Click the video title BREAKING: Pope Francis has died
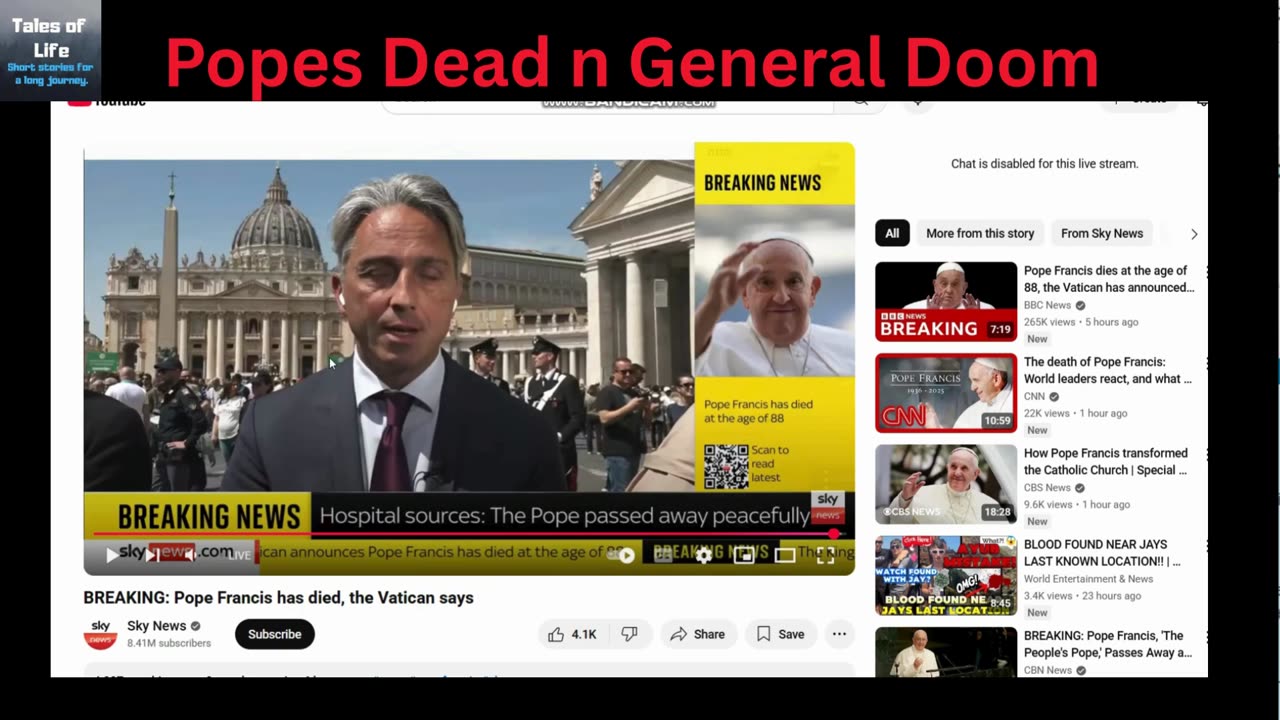 [279, 597]
